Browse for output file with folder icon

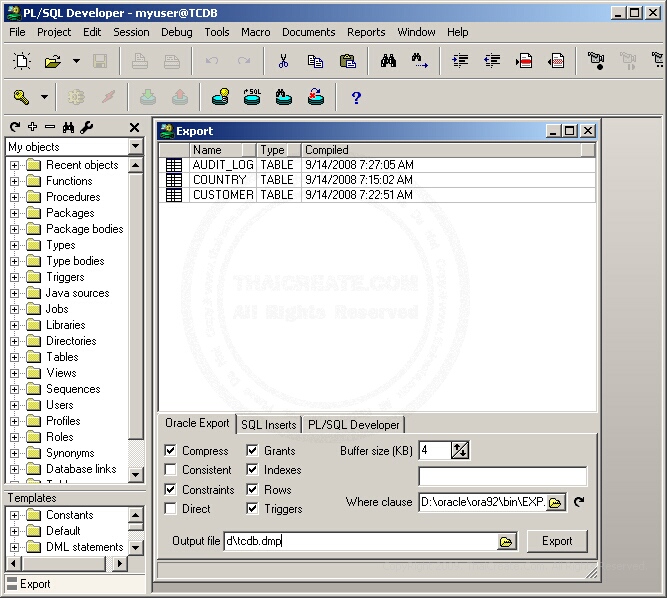(x=507, y=541)
